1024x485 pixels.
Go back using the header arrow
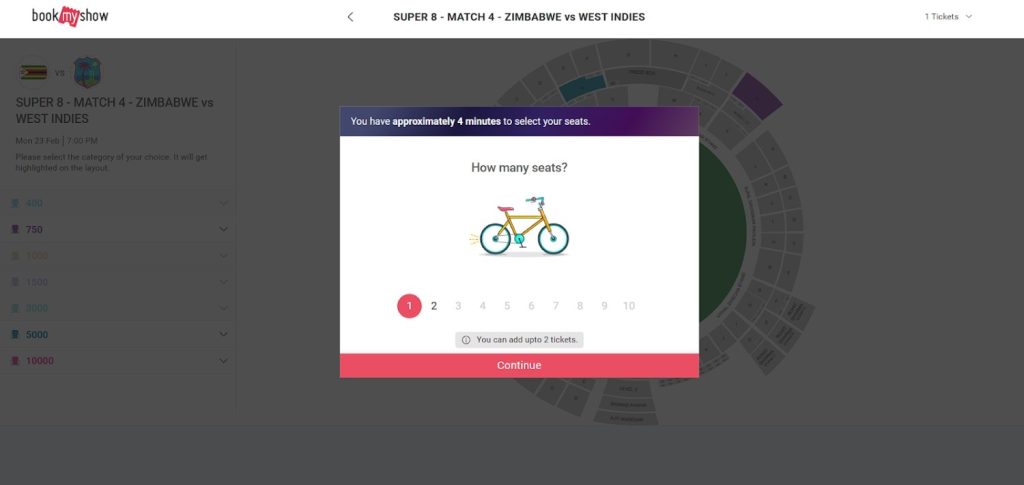pyautogui.click(x=350, y=17)
